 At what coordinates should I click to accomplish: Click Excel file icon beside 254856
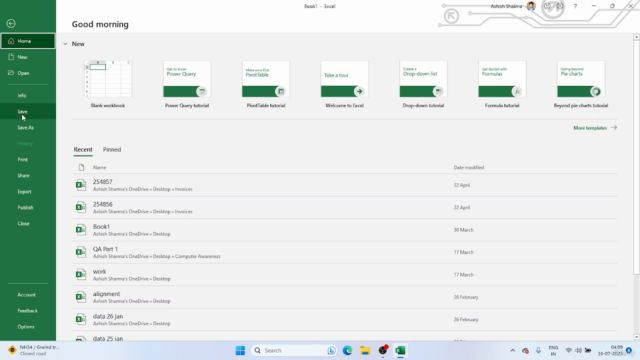click(x=81, y=208)
